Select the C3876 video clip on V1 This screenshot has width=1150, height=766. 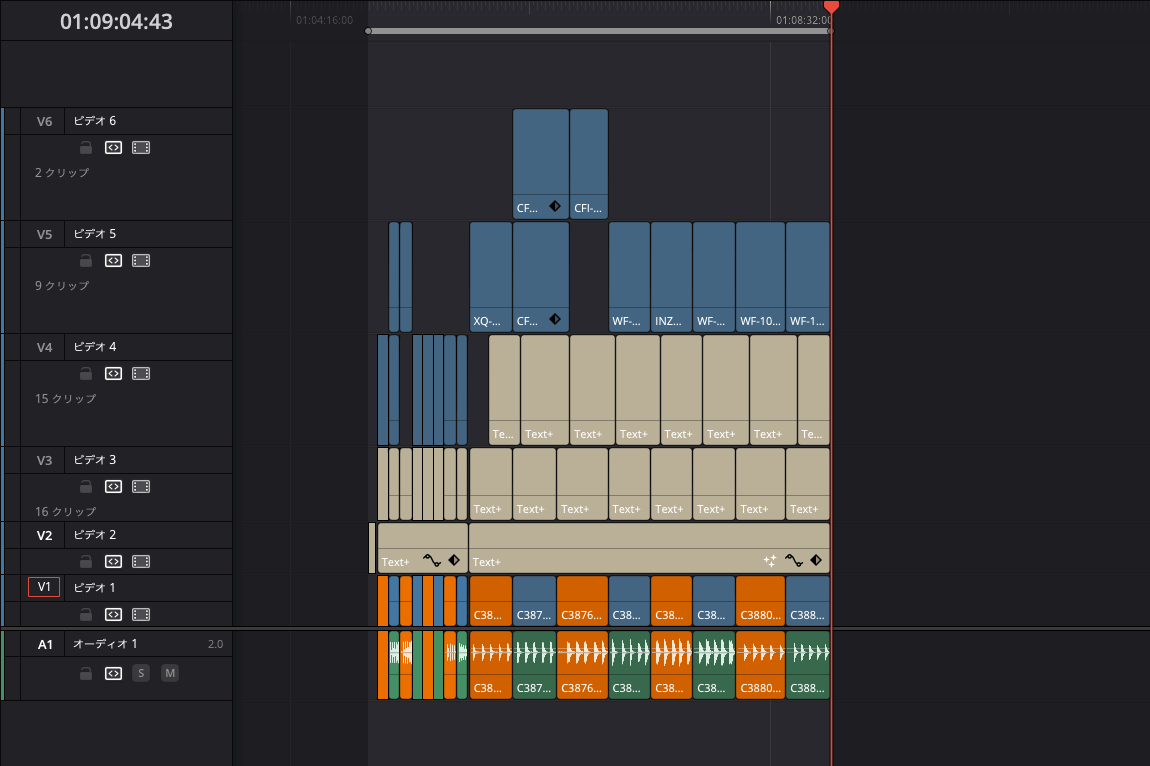click(582, 601)
